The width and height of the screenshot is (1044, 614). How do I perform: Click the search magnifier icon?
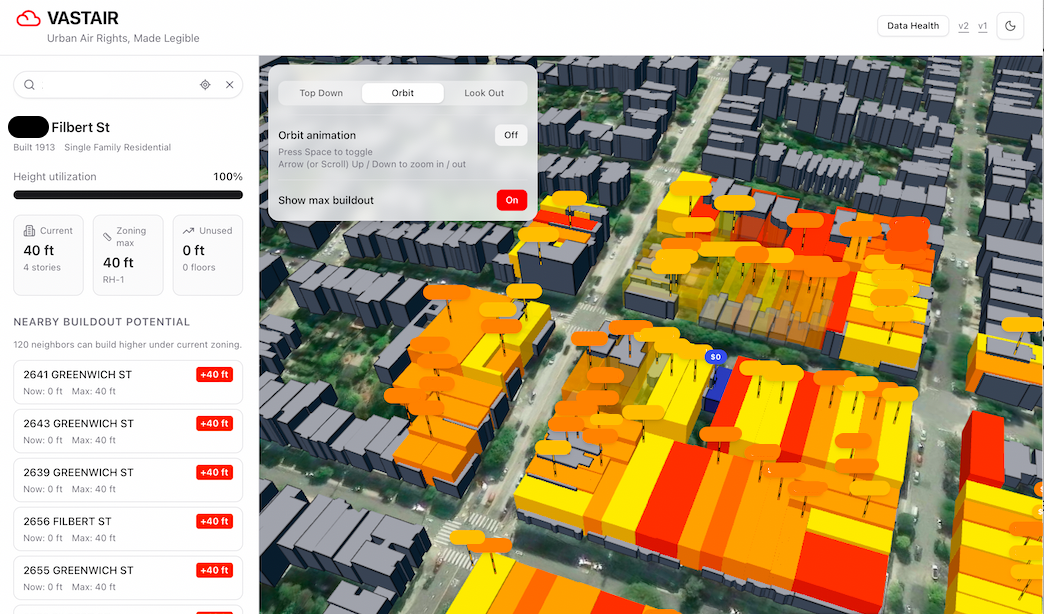[x=29, y=85]
